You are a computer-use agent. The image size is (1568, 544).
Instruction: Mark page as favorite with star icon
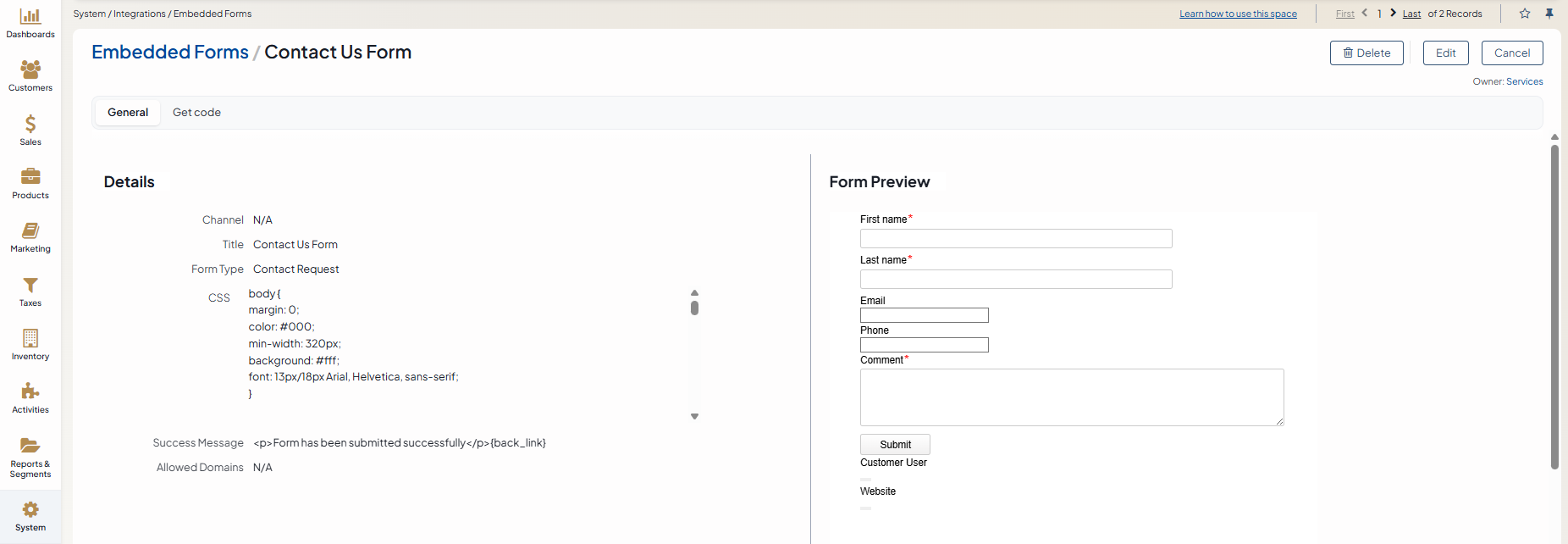[x=1525, y=14]
